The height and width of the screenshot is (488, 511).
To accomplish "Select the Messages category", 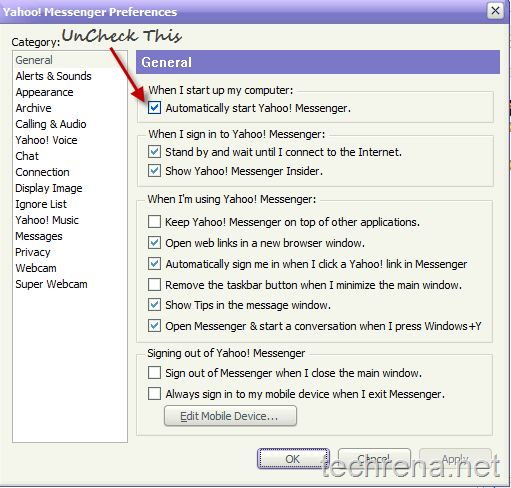I will [39, 236].
